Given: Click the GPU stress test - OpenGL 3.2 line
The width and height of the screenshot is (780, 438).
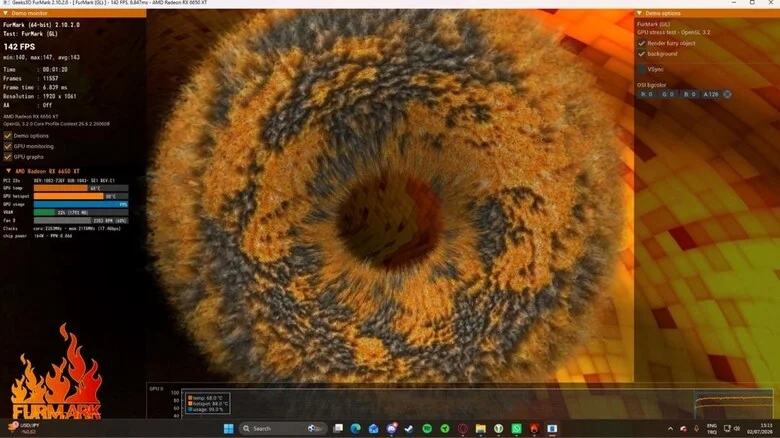Looking at the screenshot, I should [674, 32].
